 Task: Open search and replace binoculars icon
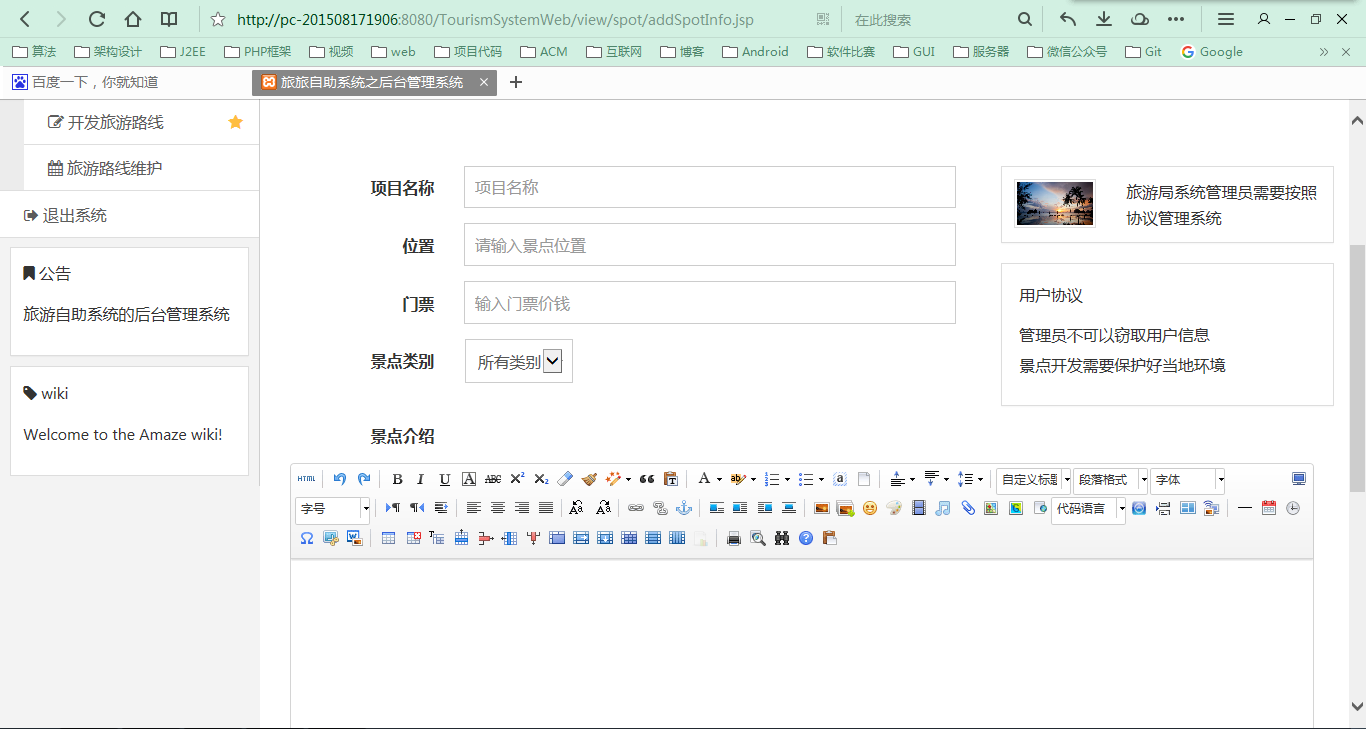coord(782,538)
